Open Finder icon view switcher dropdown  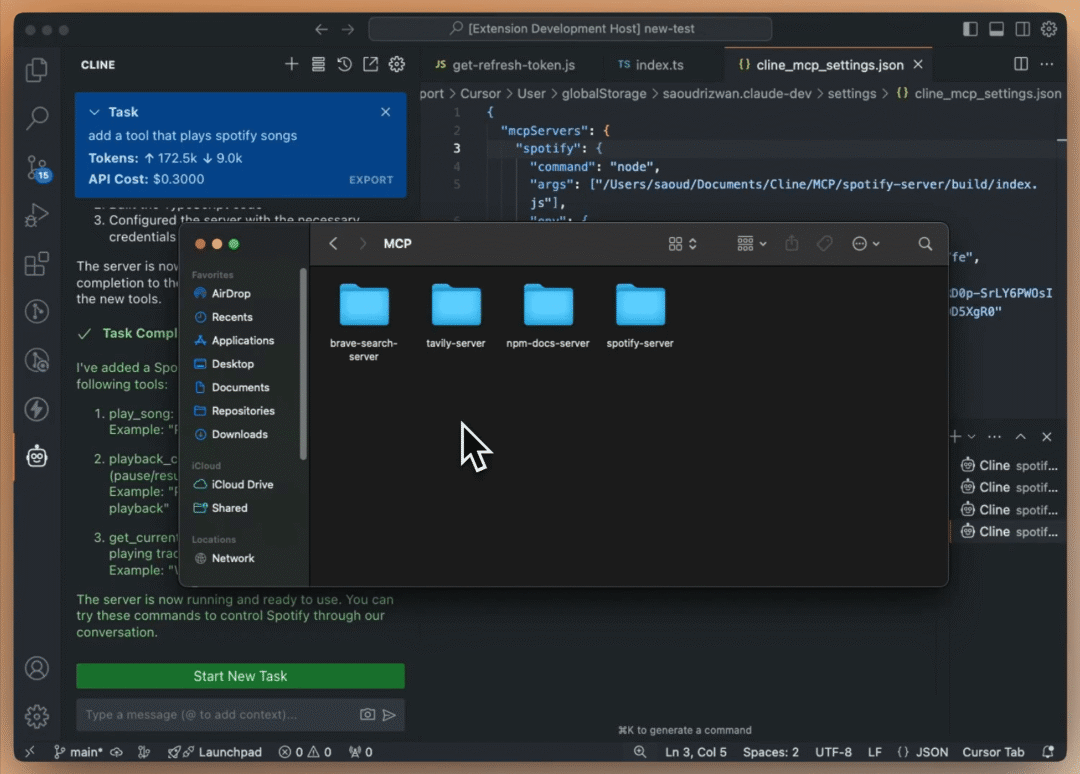tap(683, 244)
